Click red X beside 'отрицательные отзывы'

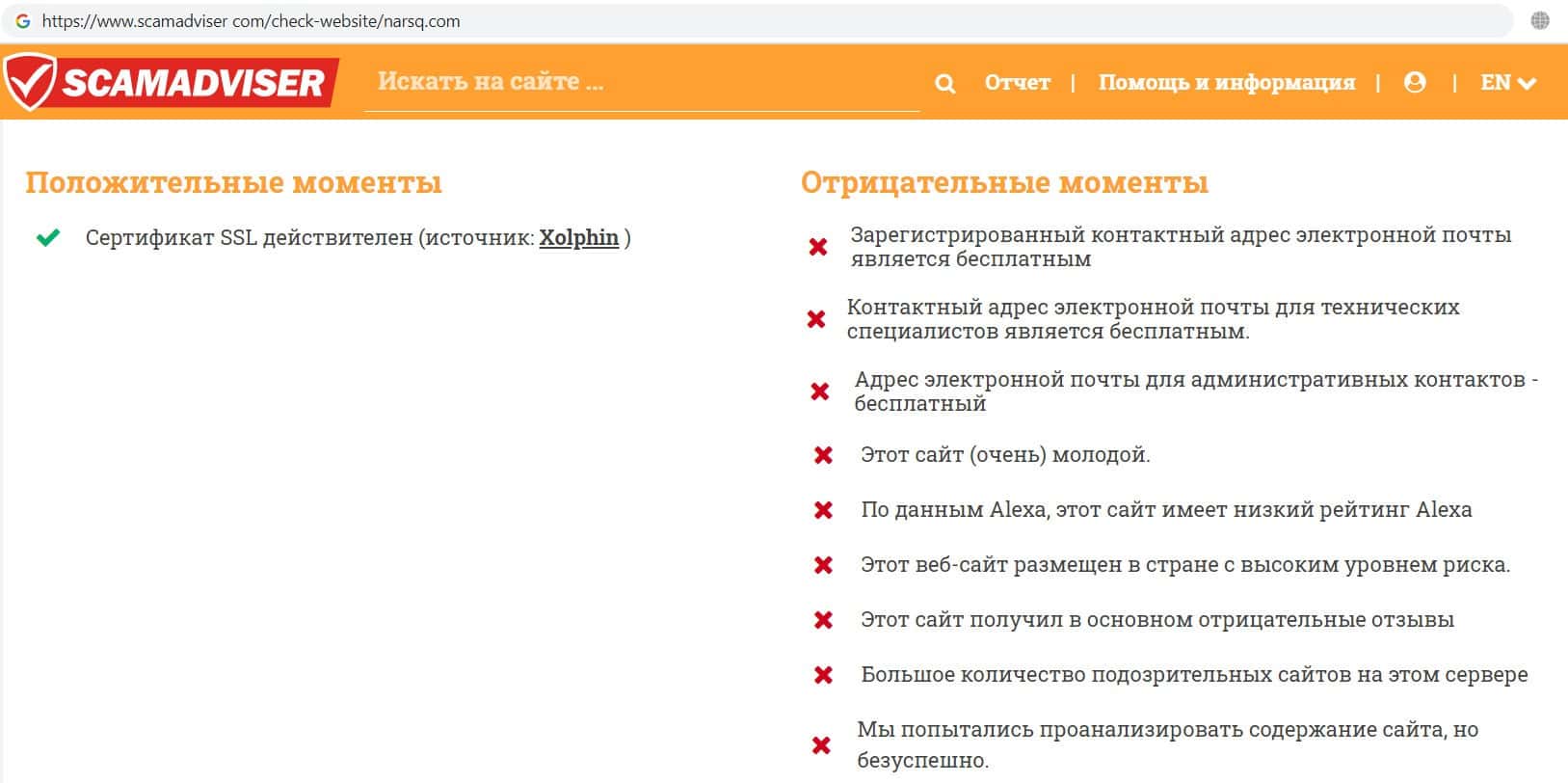[x=823, y=620]
